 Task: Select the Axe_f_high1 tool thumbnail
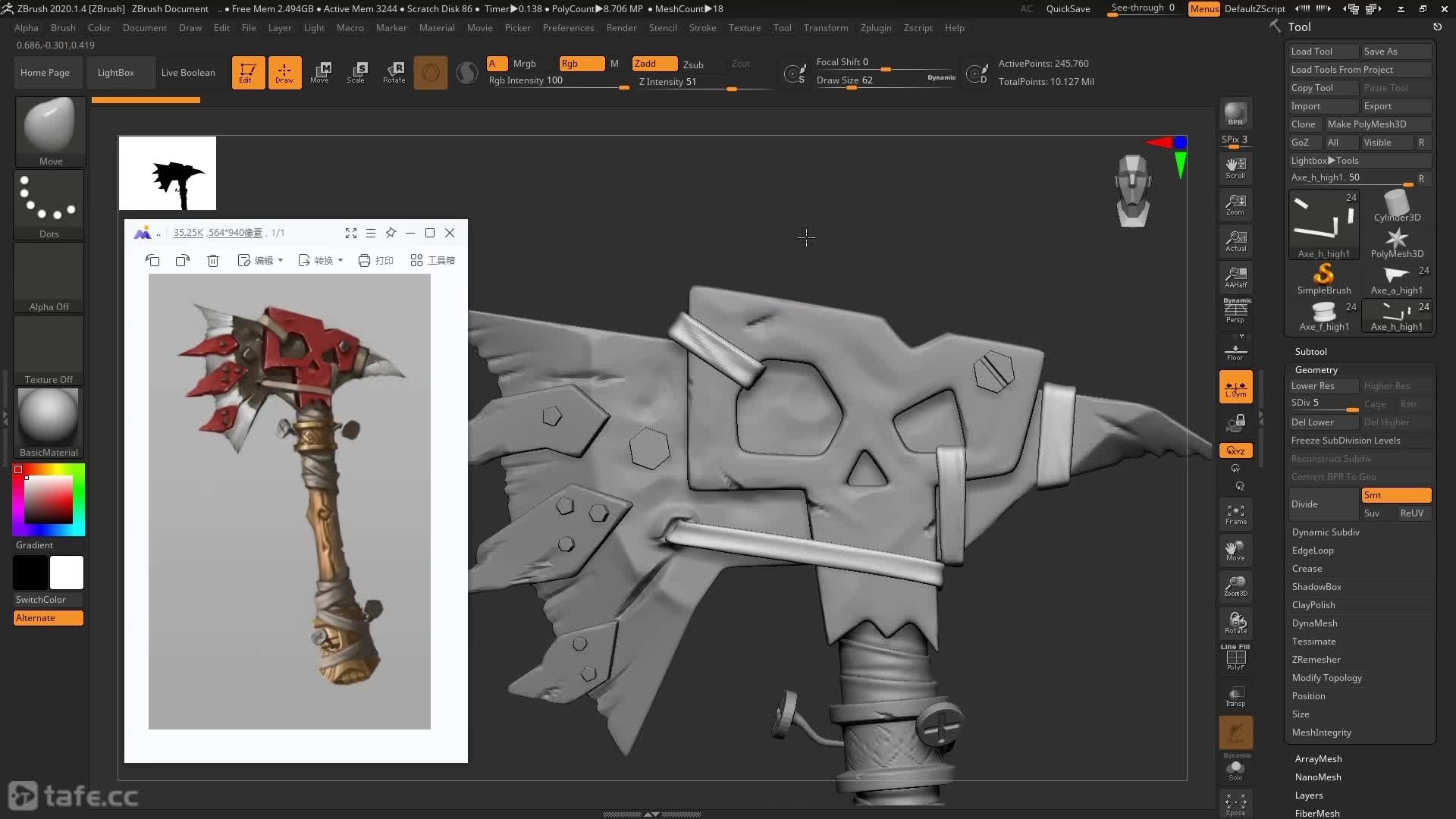(x=1324, y=315)
